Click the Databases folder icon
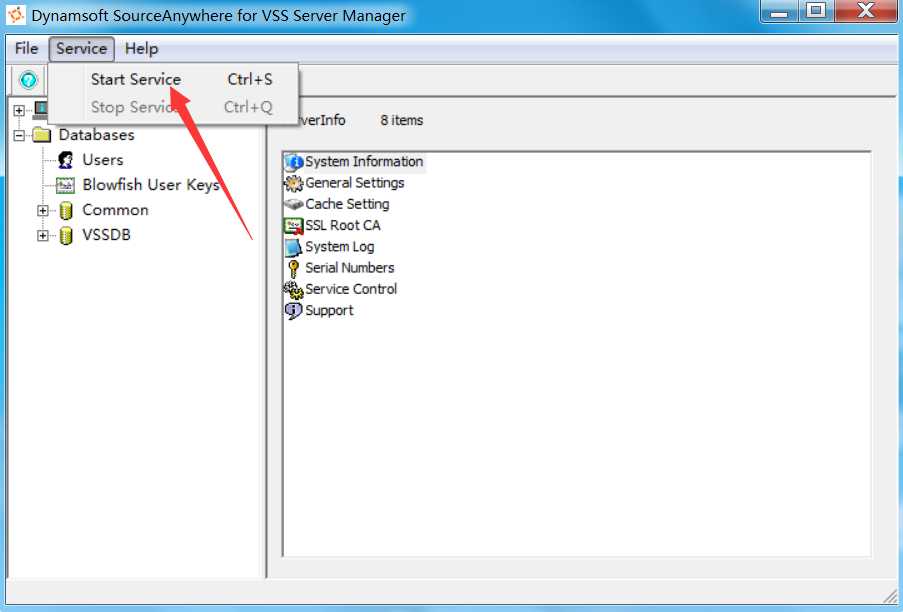Image resolution: width=903 pixels, height=612 pixels. click(42, 135)
